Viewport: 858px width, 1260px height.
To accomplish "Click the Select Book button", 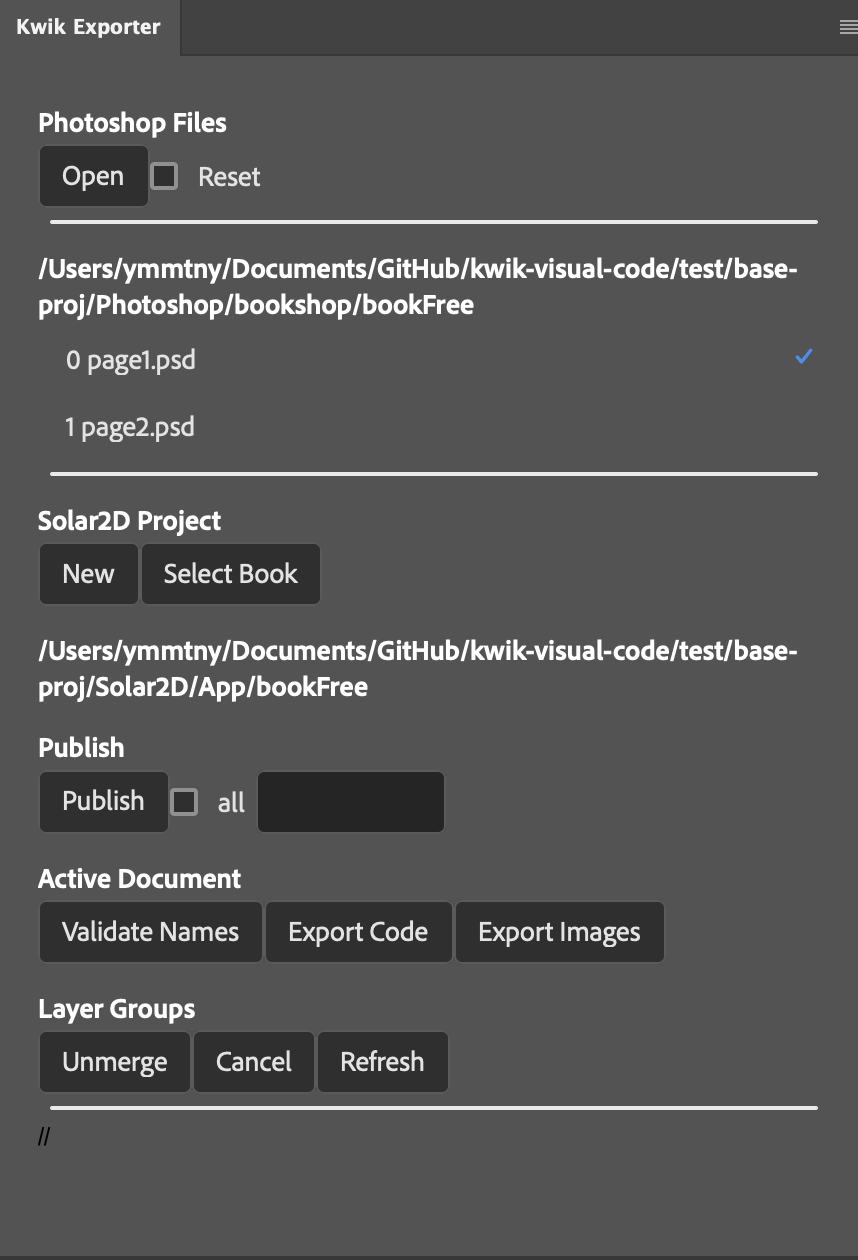I will coord(231,574).
